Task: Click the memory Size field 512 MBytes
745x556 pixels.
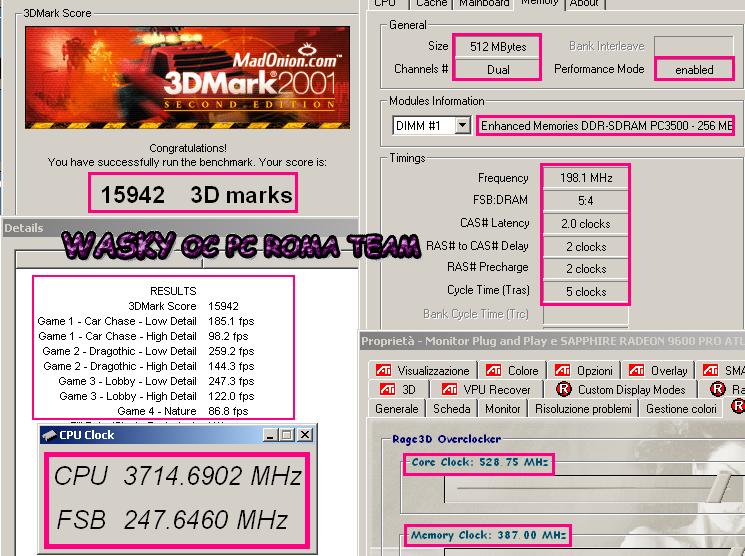Action: (x=497, y=47)
